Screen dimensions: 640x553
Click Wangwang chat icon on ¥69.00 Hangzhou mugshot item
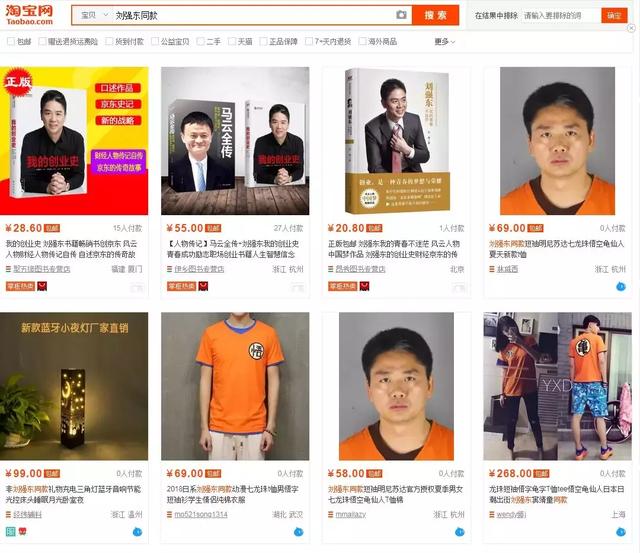pyautogui.click(x=620, y=286)
